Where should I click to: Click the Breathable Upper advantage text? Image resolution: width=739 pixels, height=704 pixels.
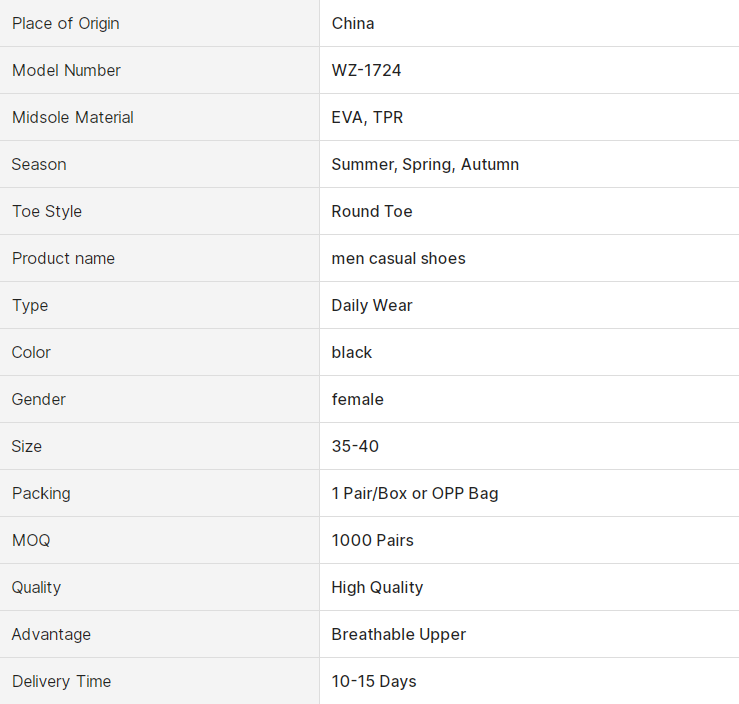pos(399,634)
